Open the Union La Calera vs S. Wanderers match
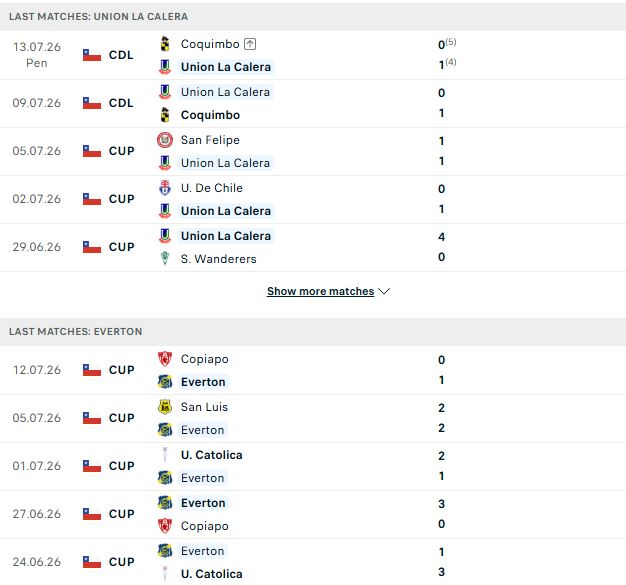Image resolution: width=626 pixels, height=585 pixels. click(313, 248)
